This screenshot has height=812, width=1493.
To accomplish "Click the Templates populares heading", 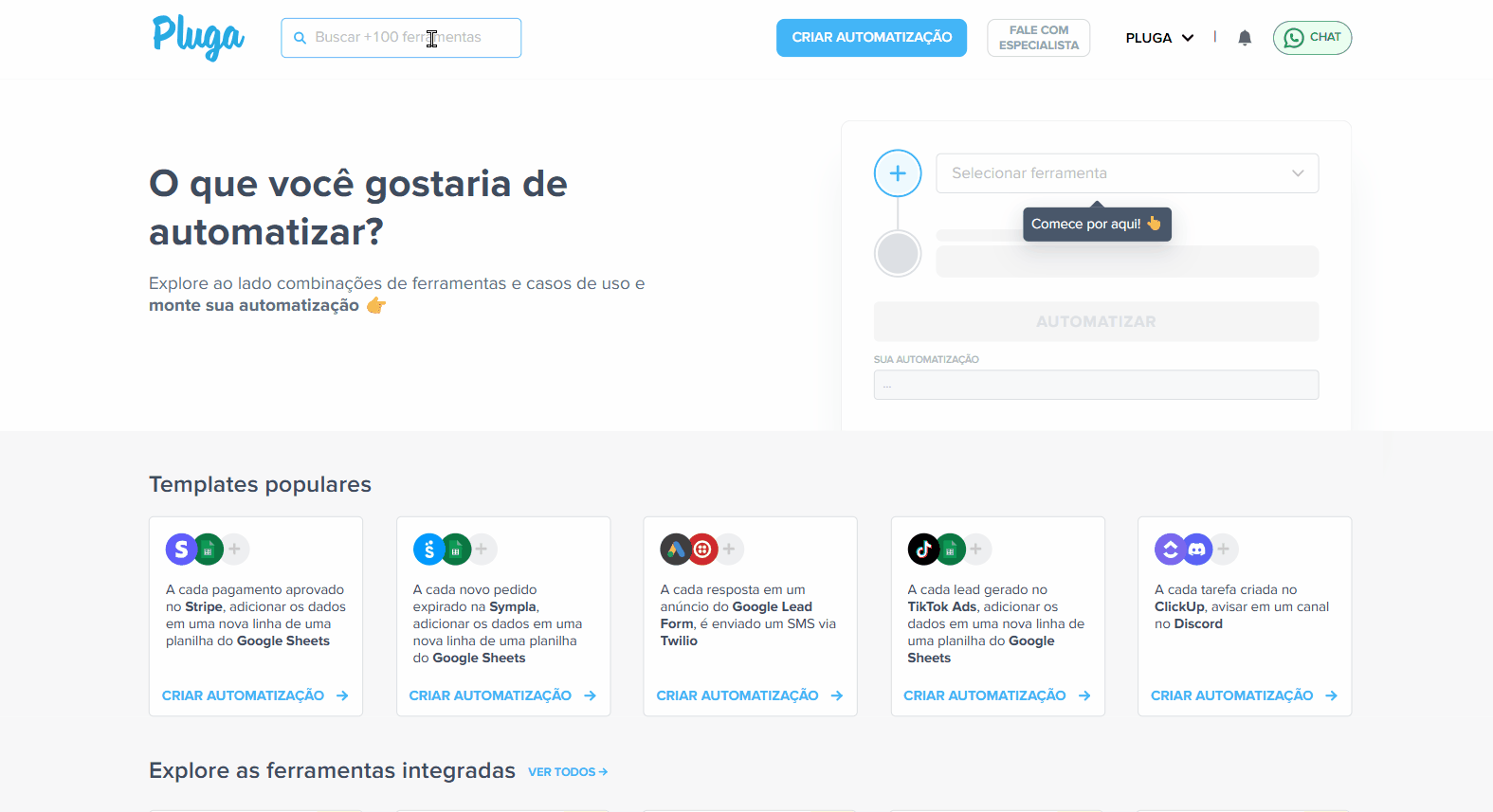I will click(x=260, y=484).
